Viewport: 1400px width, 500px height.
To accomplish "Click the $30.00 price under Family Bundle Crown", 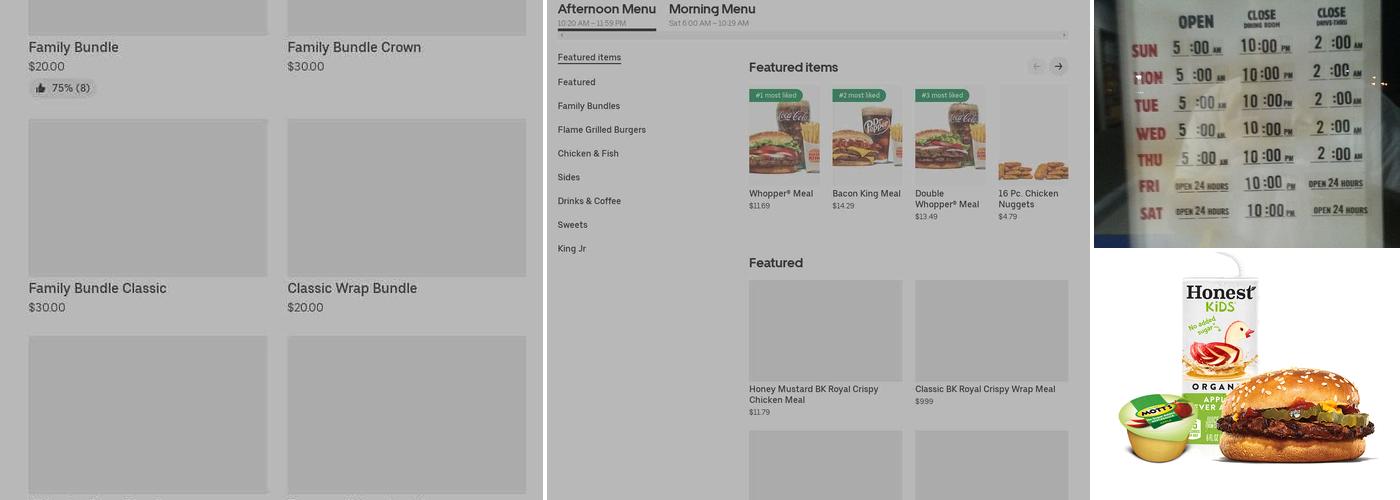I will coord(305,67).
